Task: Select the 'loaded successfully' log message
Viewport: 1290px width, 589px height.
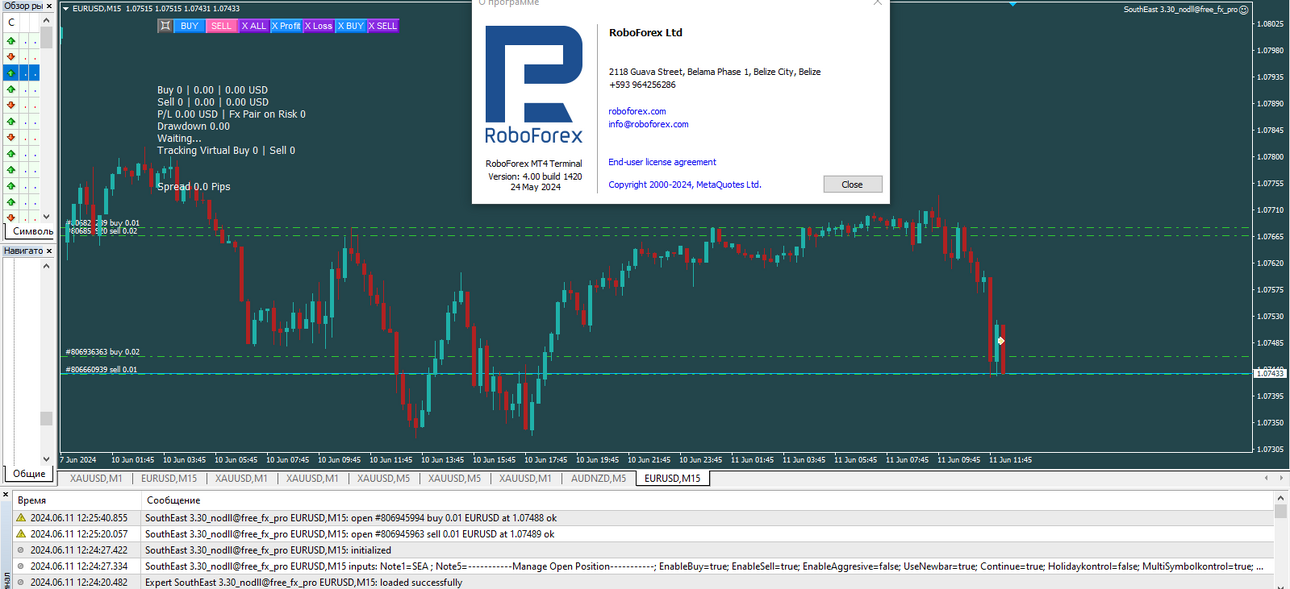Action: tap(304, 582)
